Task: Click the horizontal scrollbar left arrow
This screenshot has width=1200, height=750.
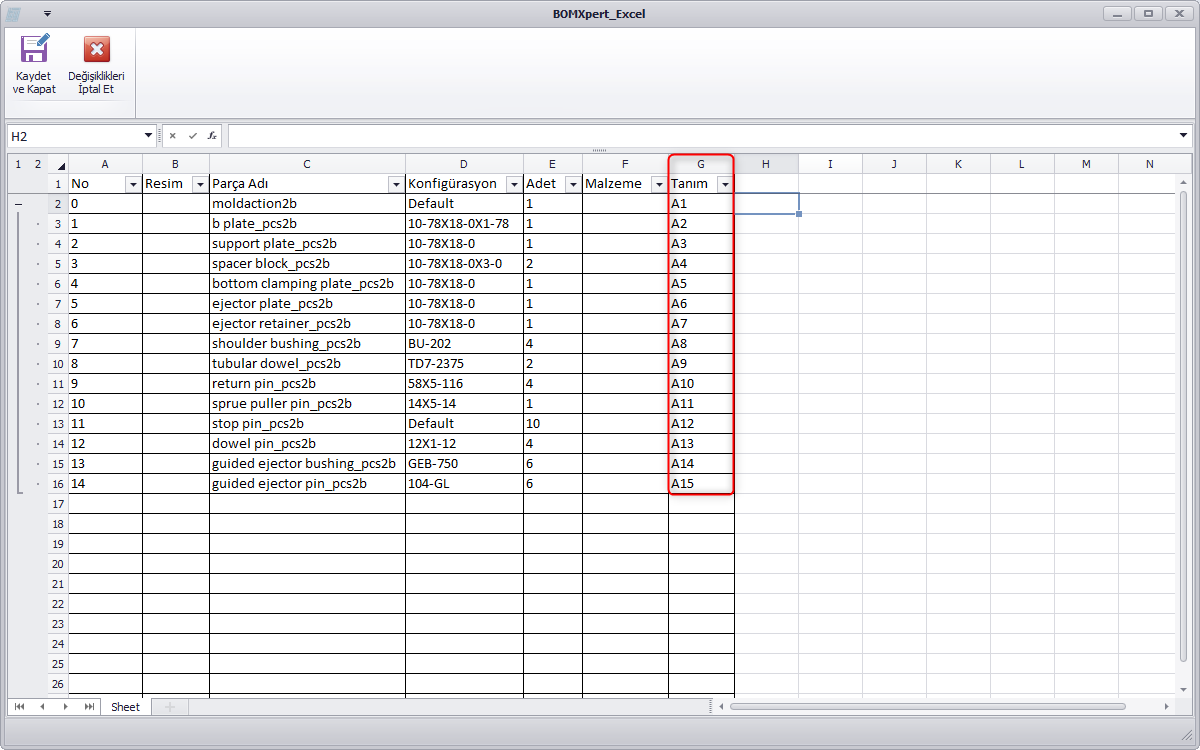Action: [723, 707]
